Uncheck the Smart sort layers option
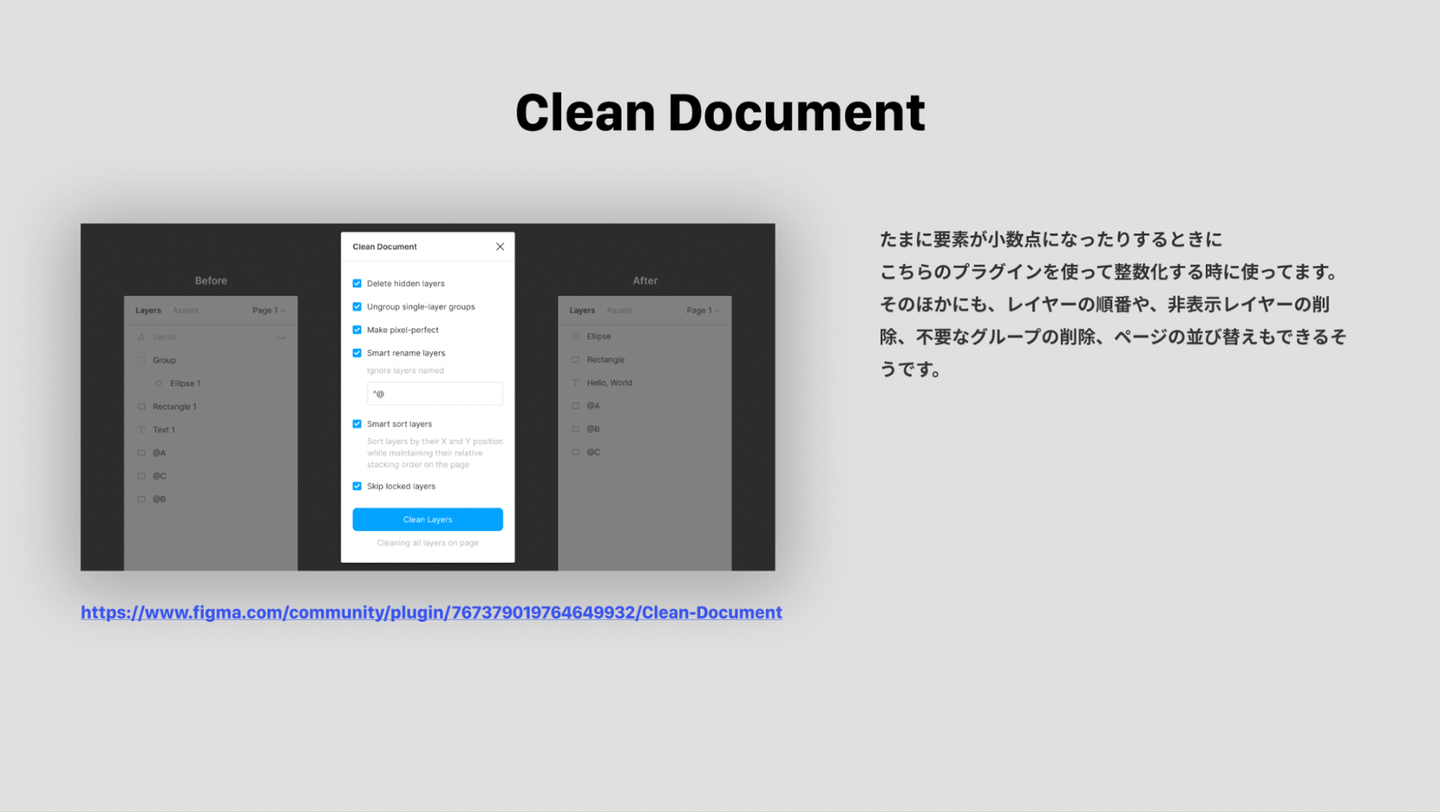Screen dimensions: 1440x812 [357, 424]
